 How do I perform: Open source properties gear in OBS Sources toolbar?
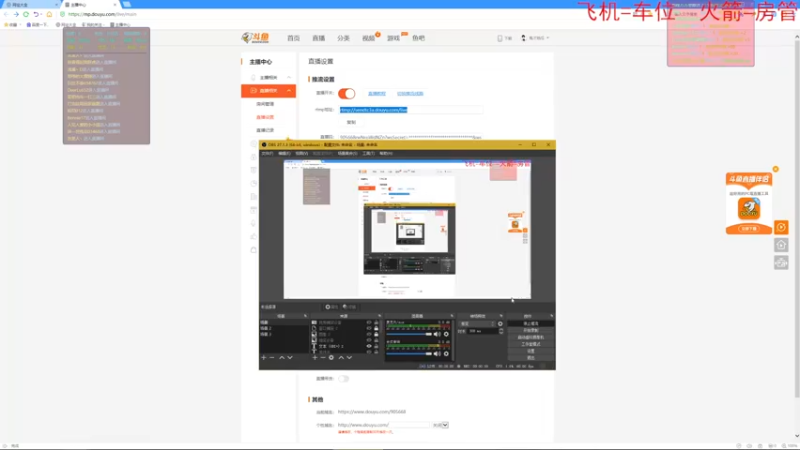coord(332,358)
